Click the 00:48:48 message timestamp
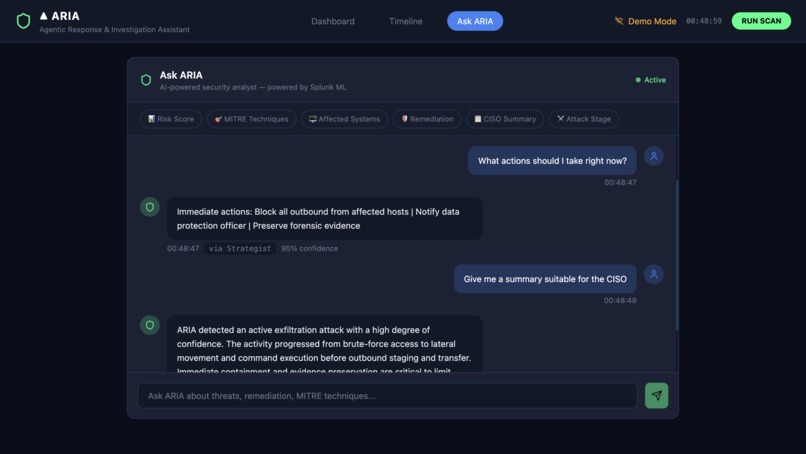 pos(620,300)
